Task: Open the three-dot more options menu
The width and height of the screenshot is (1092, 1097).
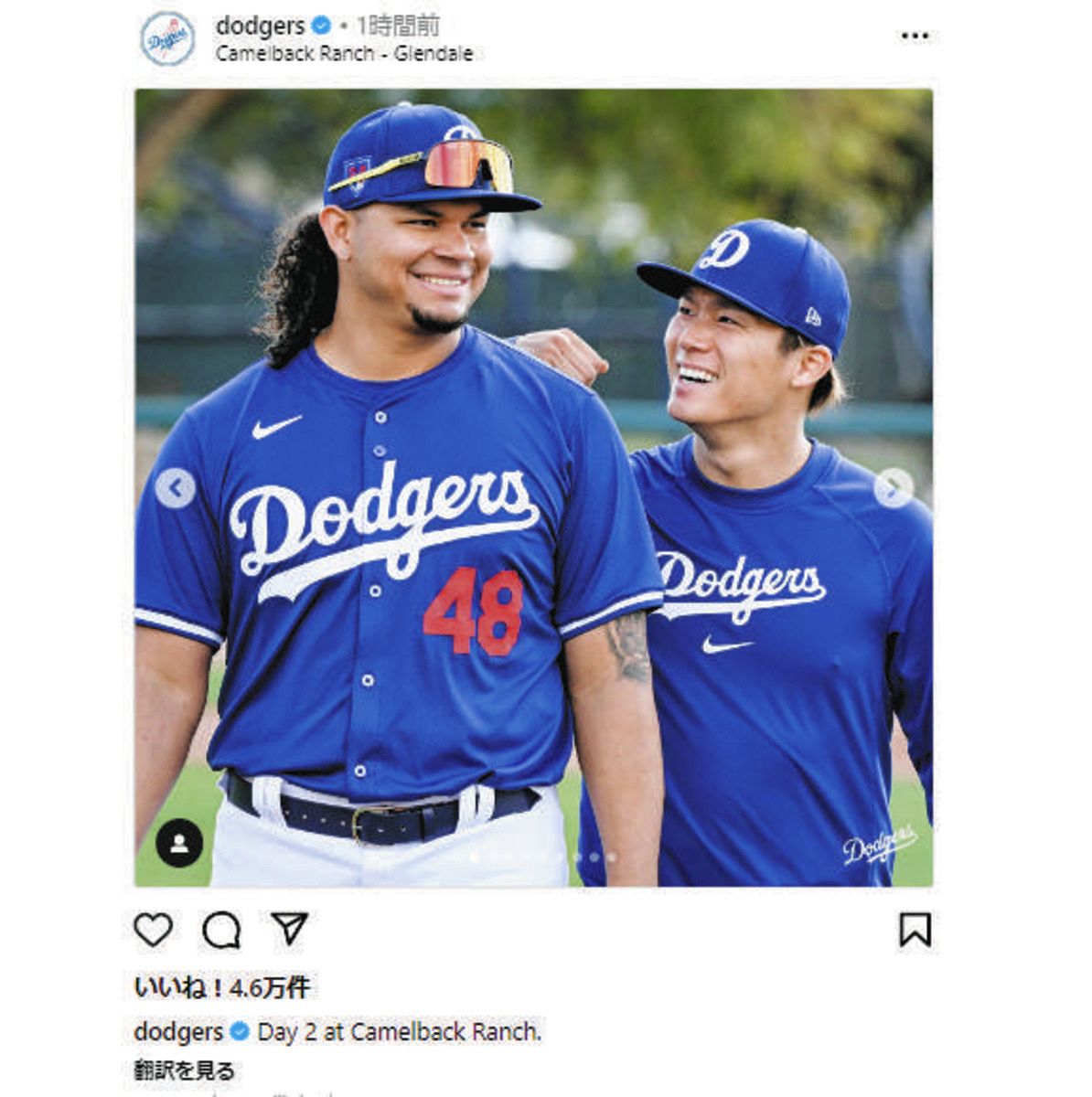Action: pos(915,36)
